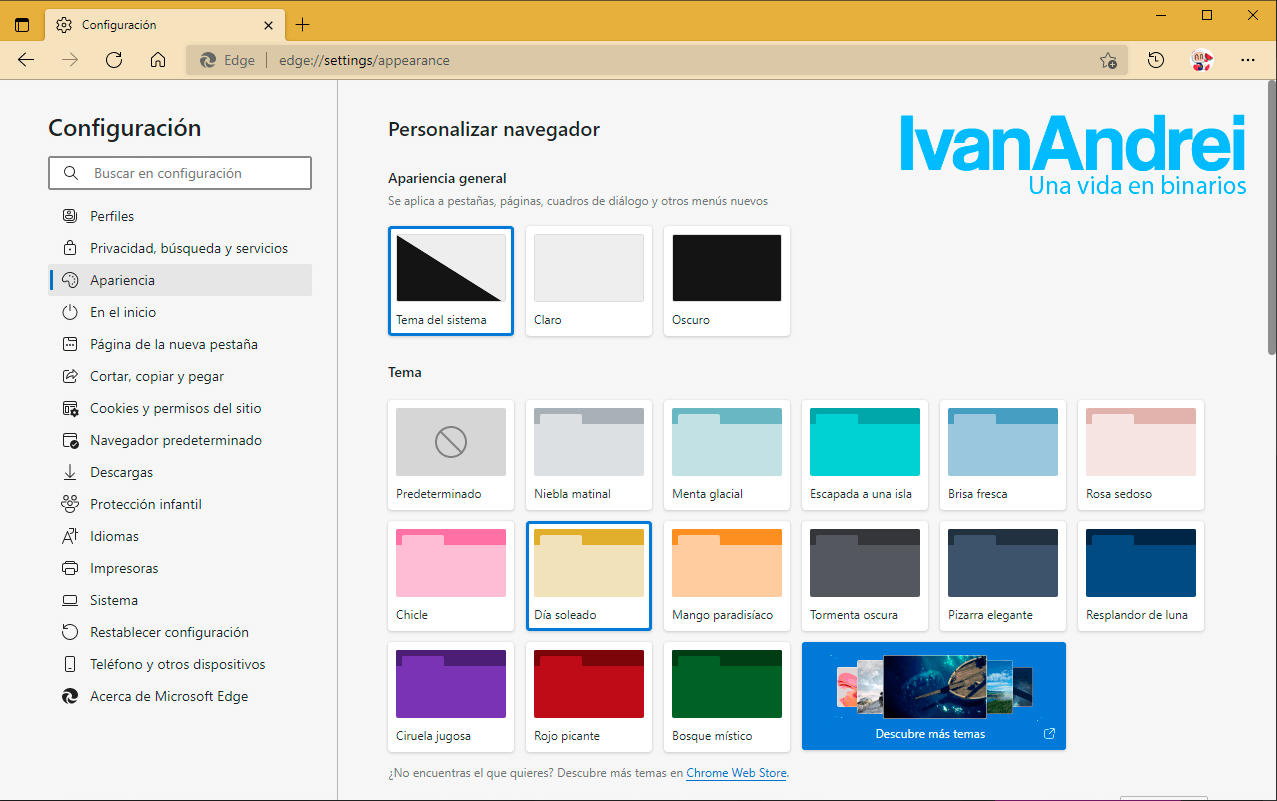
Task: Open Cookies y permisos del sitio
Action: [180, 408]
